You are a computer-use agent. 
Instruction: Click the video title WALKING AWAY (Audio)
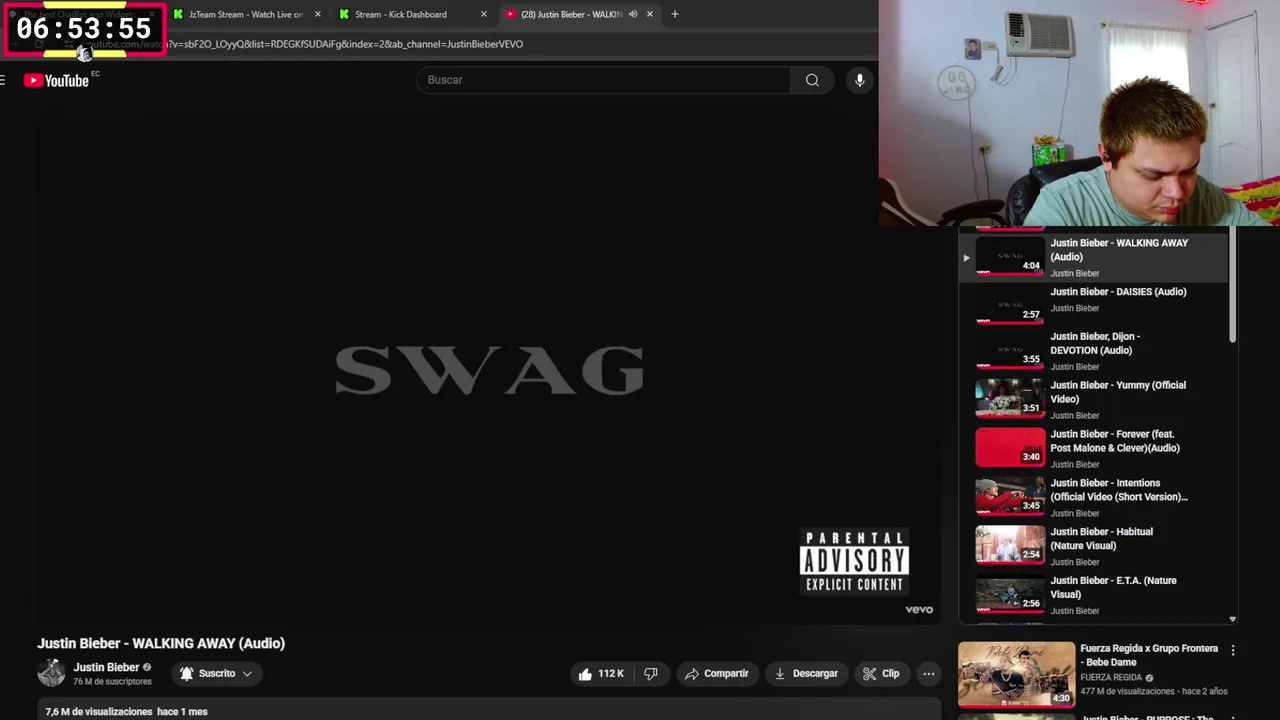pyautogui.click(x=161, y=643)
